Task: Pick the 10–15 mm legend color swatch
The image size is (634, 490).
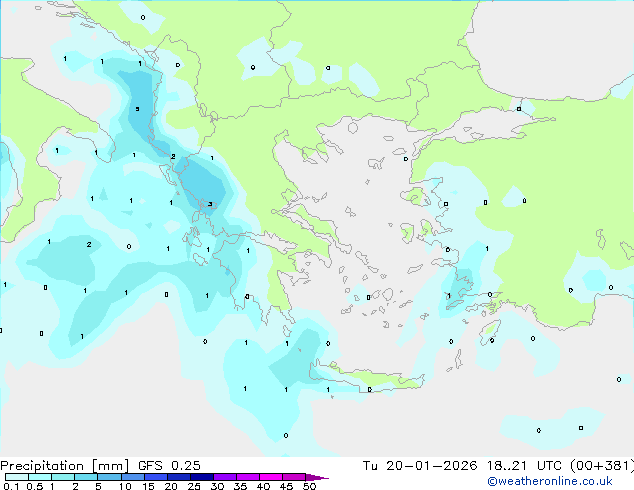Action: pos(132,477)
